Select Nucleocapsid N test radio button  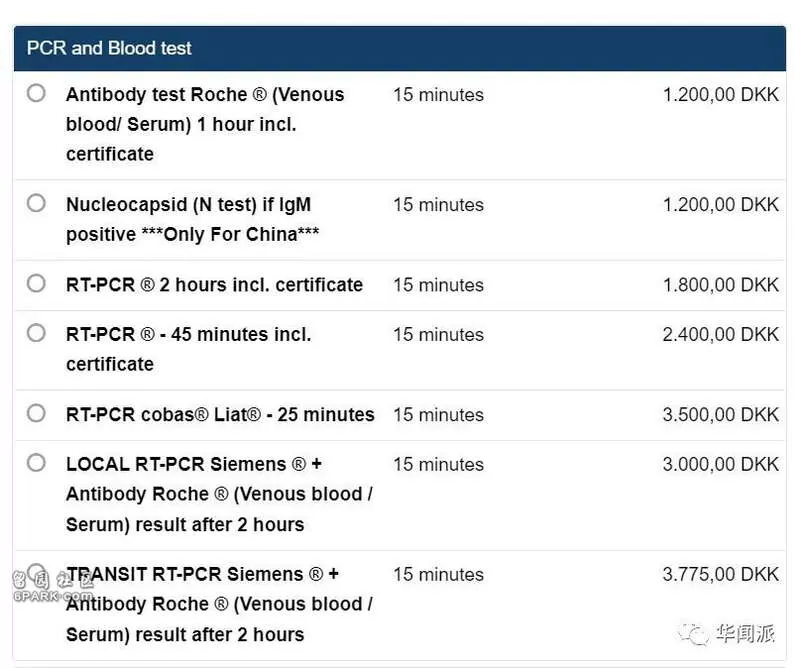(36, 203)
